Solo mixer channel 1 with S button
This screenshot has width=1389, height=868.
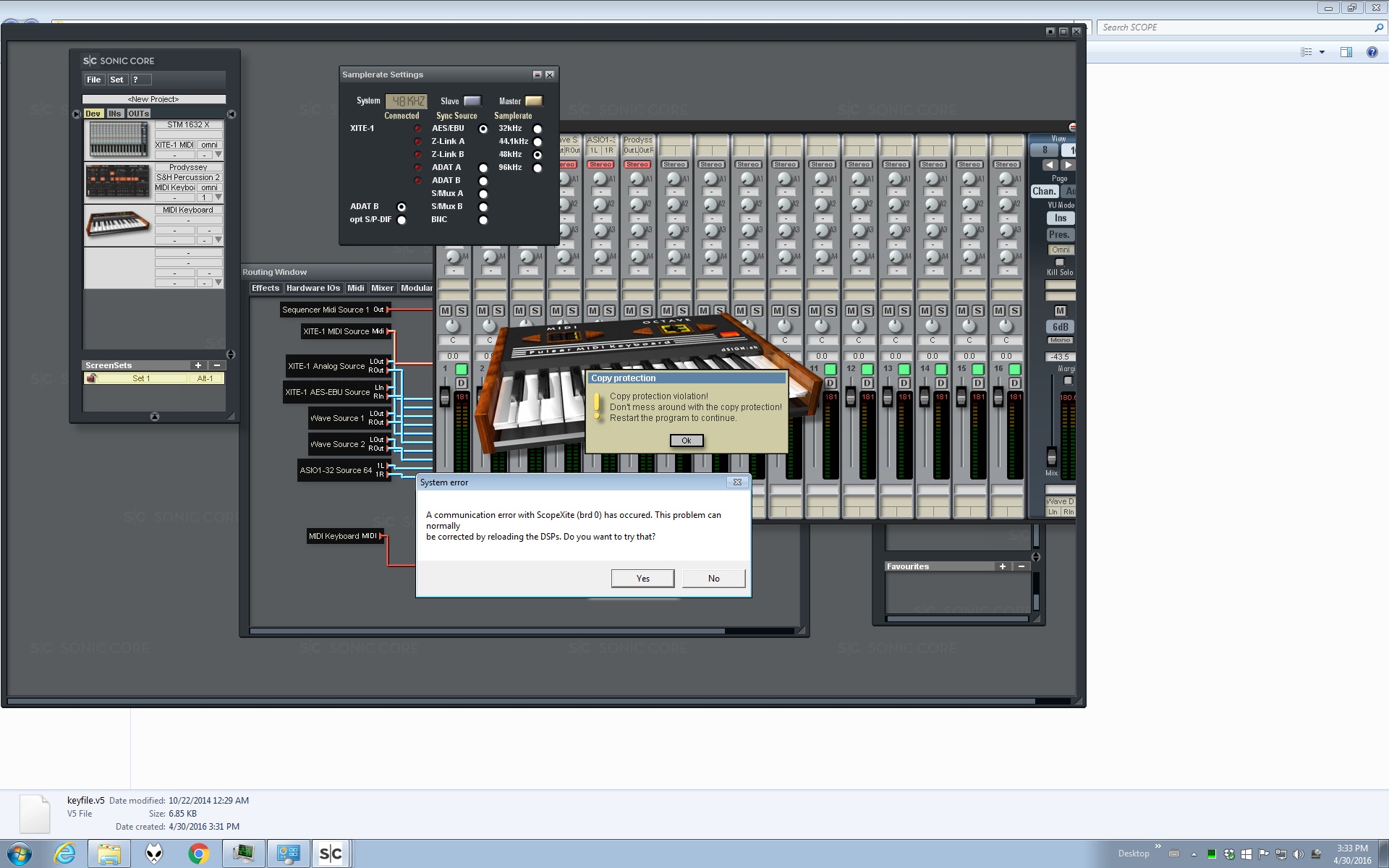click(462, 310)
